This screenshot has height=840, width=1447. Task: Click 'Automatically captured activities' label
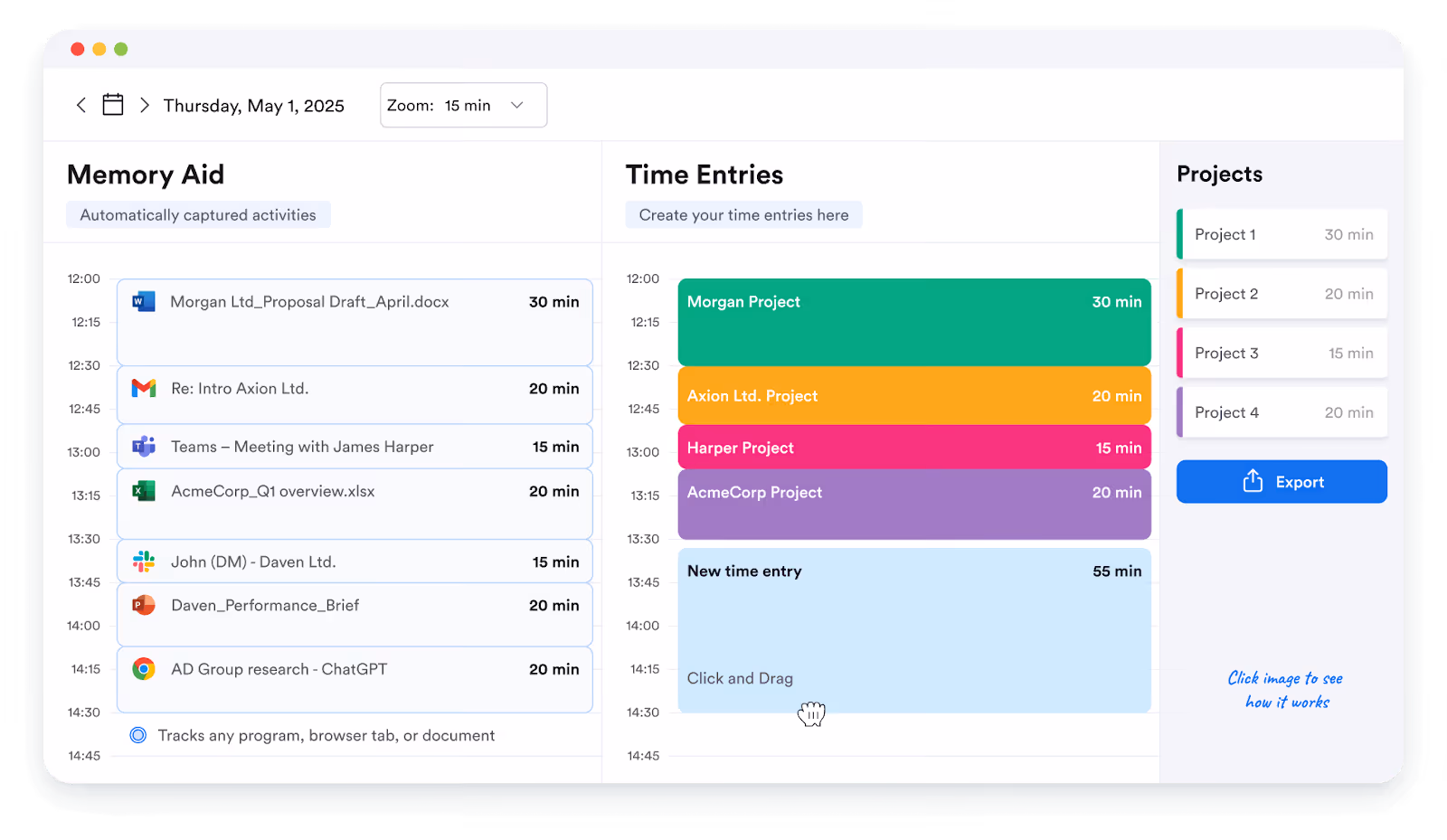click(x=198, y=215)
